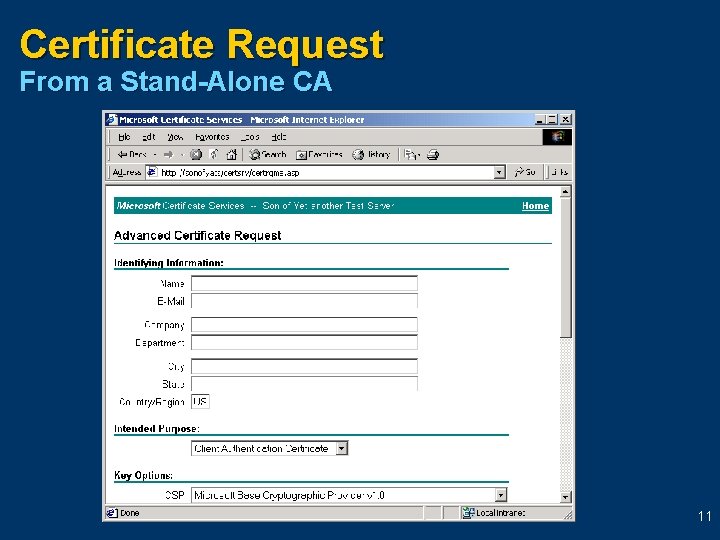Viewport: 720px width, 540px height.
Task: Click the Windows logo throbber icon
Action: tap(557, 137)
